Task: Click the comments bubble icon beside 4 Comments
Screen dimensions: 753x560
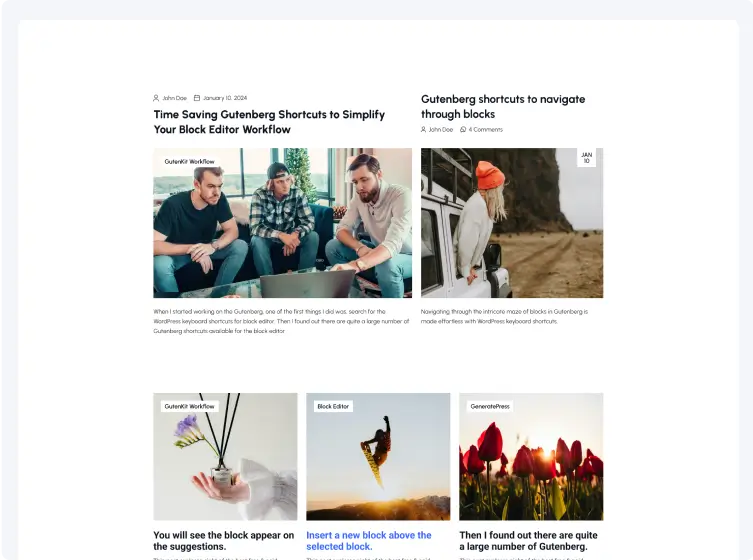Action: point(463,130)
